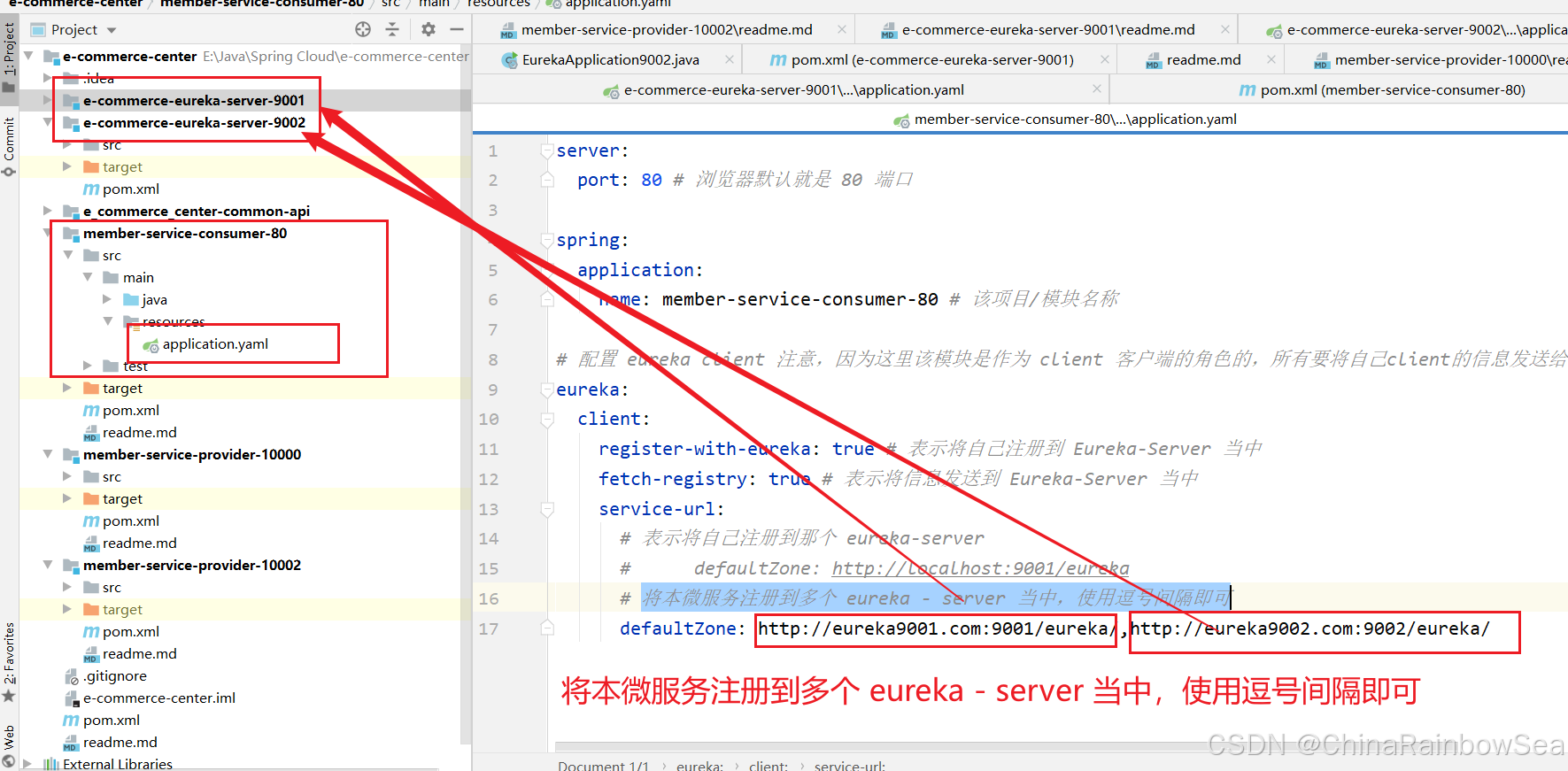Image resolution: width=1568 pixels, height=771 pixels.
Task: Select src folder under member-service-provider-10002
Action: [112, 587]
